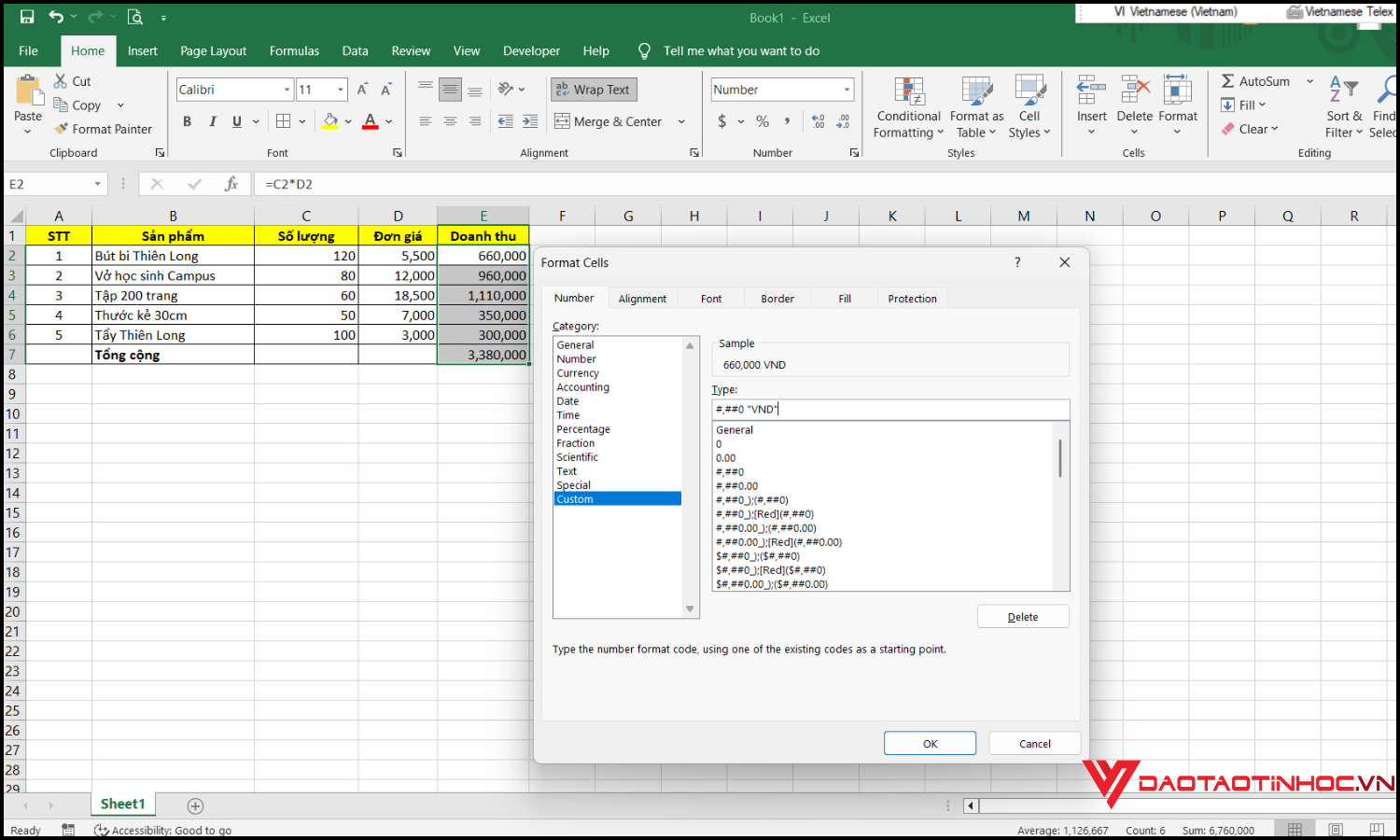The image size is (1400, 840).
Task: Open the Alignment tab in Format Cells
Action: [642, 299]
